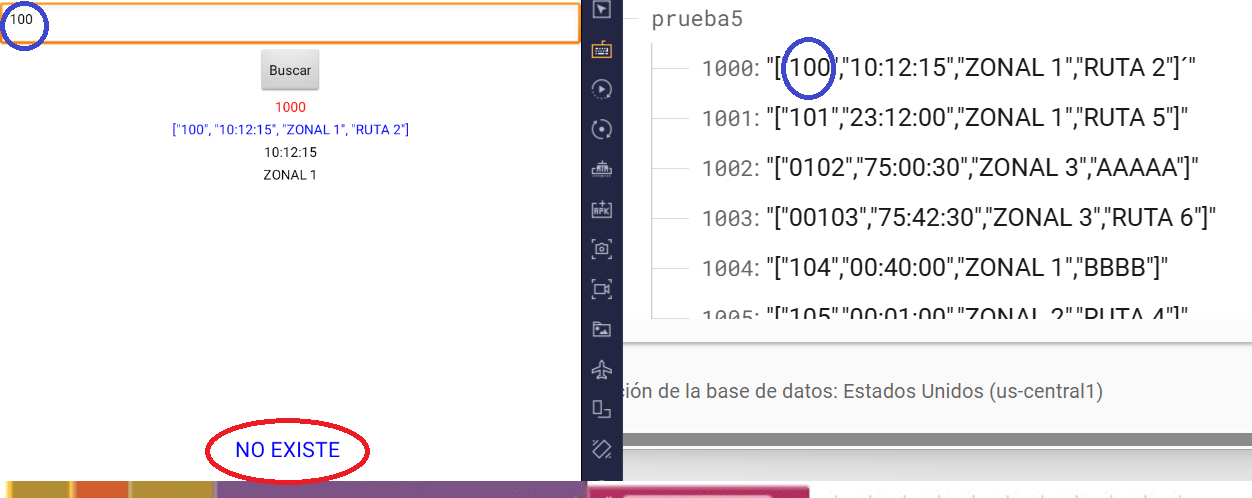Select the prueba5 node in database tree
The image size is (1252, 498).
pyautogui.click(x=696, y=19)
